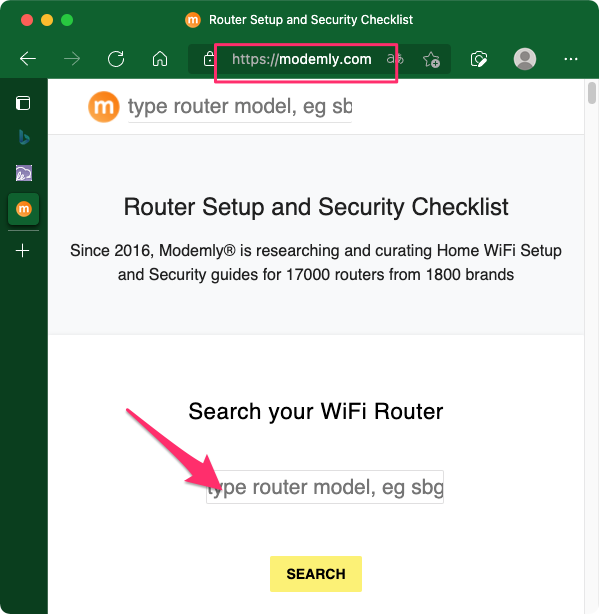Open the translate page option

coord(395,59)
